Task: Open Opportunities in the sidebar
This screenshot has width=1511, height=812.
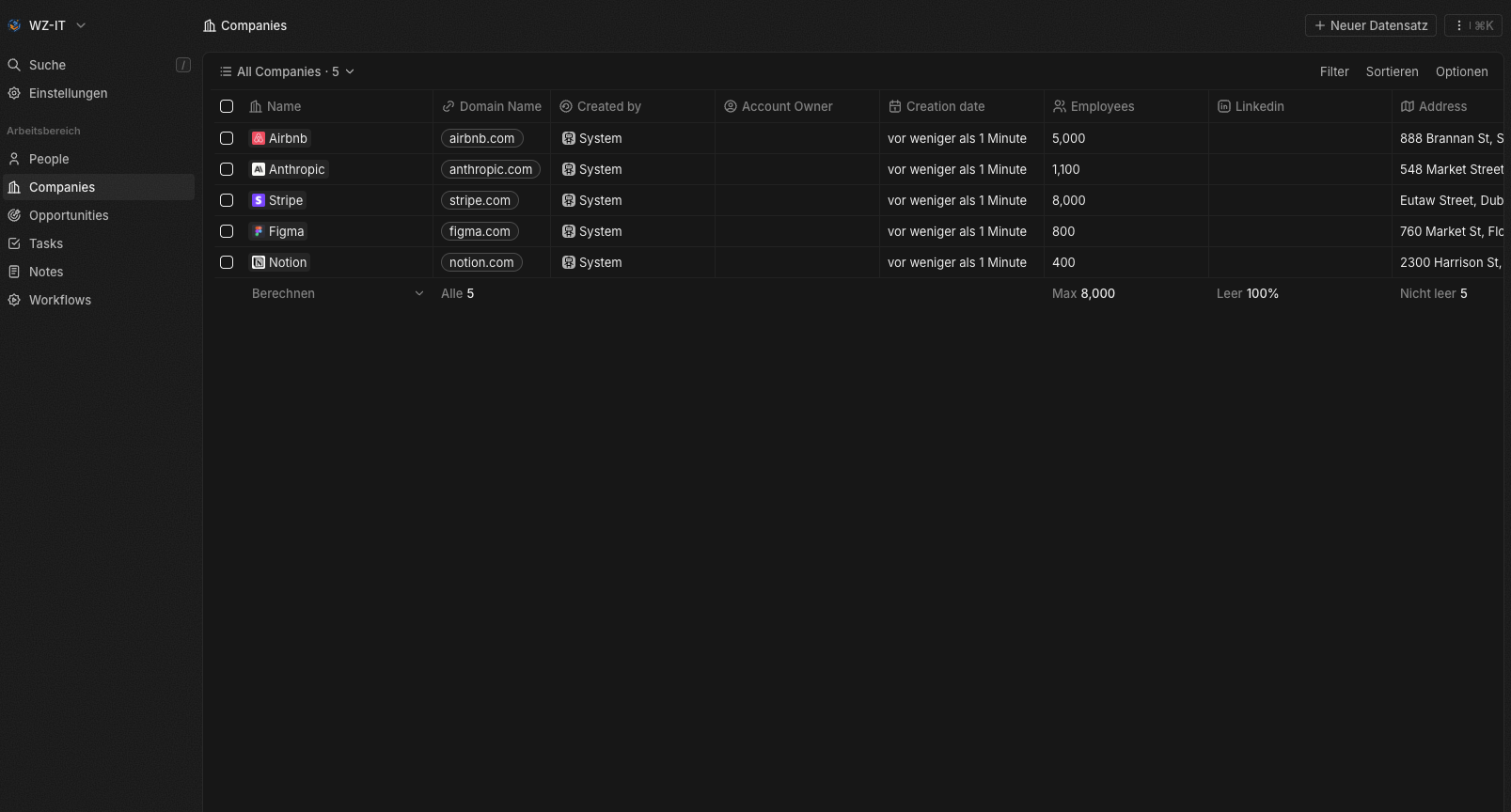Action: tap(99, 215)
